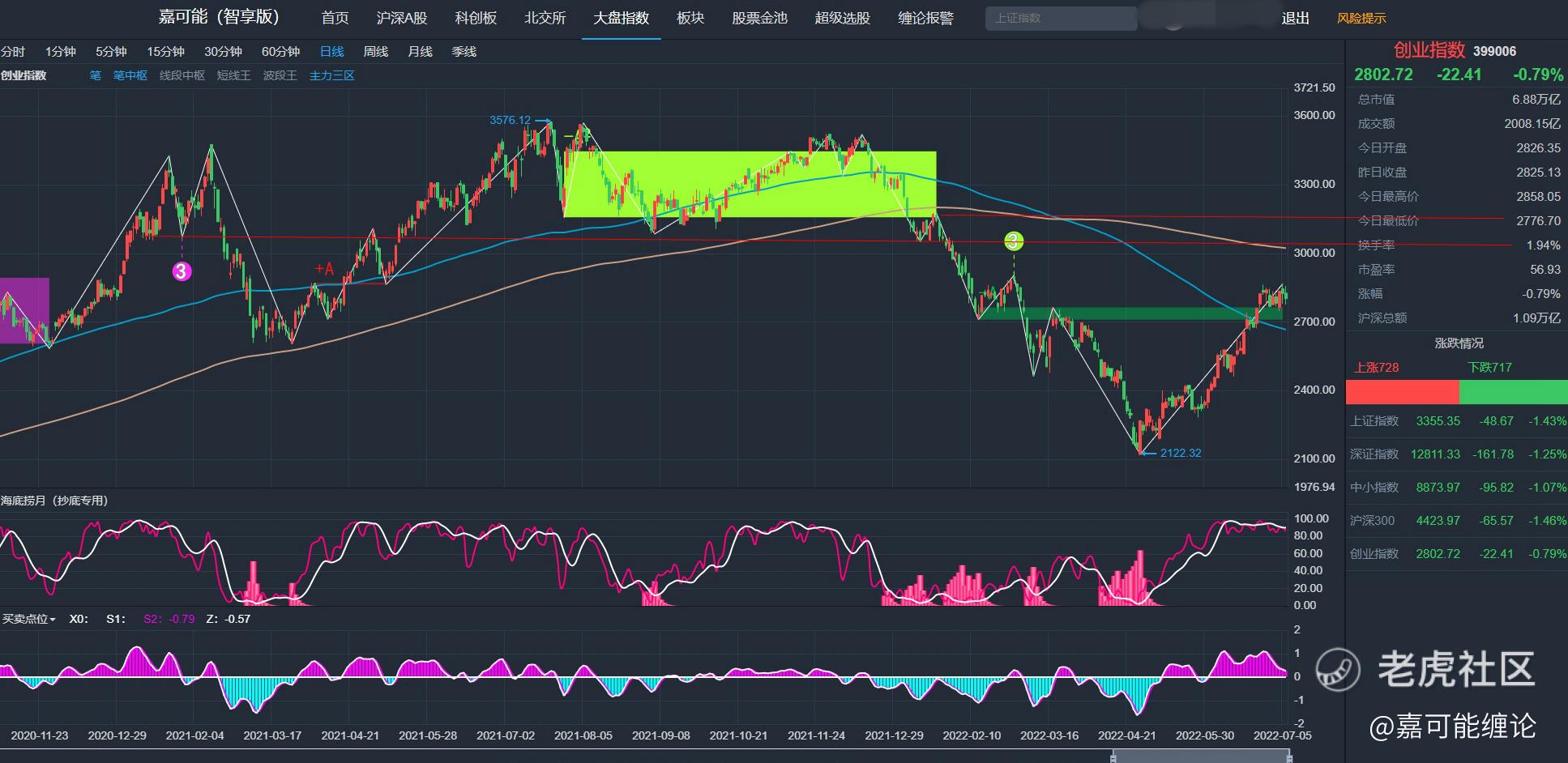Click the 下跌717 decliners label

coord(1490,368)
